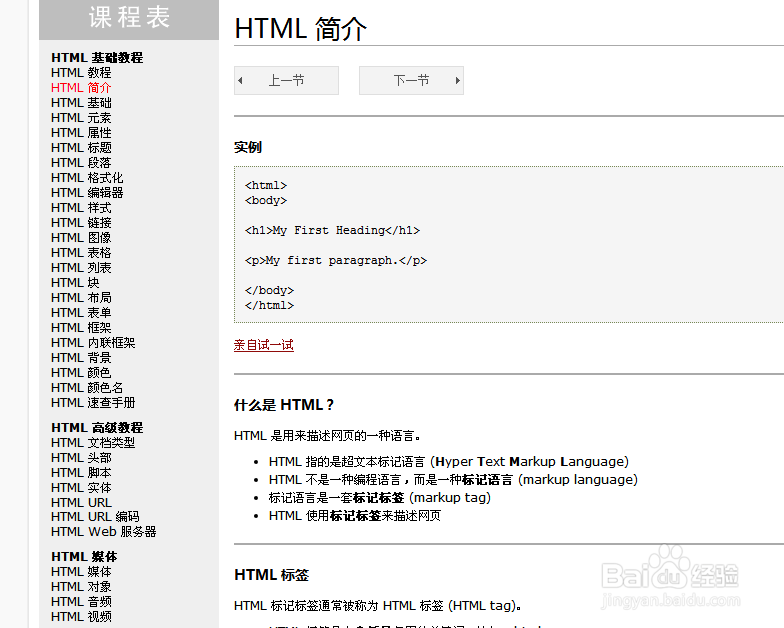This screenshot has width=784, height=628.
Task: Open HTML 表格 lesson
Action: (x=81, y=253)
